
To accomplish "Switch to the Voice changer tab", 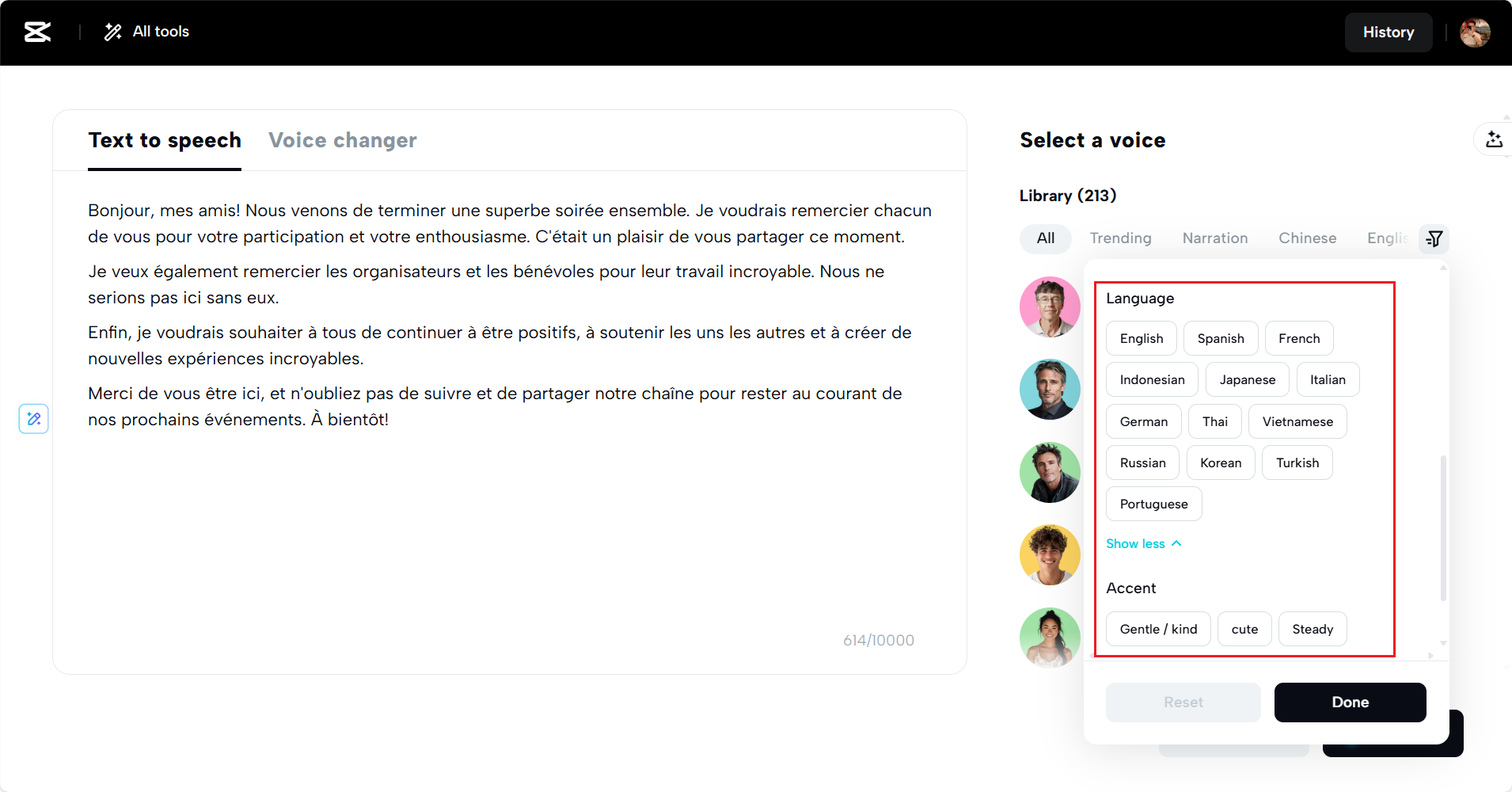I will tap(342, 140).
